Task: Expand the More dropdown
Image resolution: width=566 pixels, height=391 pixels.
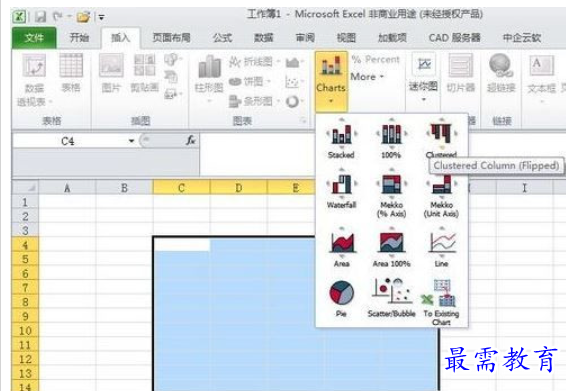Action: tap(367, 77)
